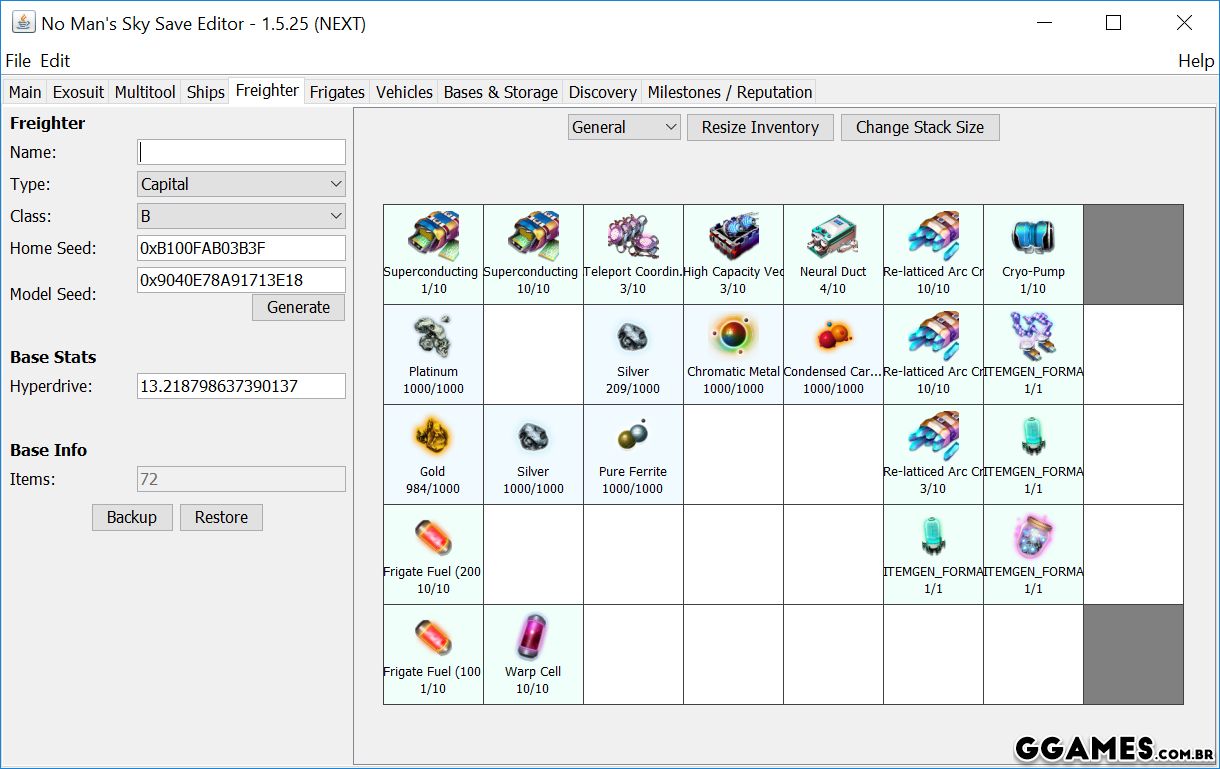This screenshot has width=1220, height=769.
Task: Open the Bases & Storage tab
Action: point(500,92)
